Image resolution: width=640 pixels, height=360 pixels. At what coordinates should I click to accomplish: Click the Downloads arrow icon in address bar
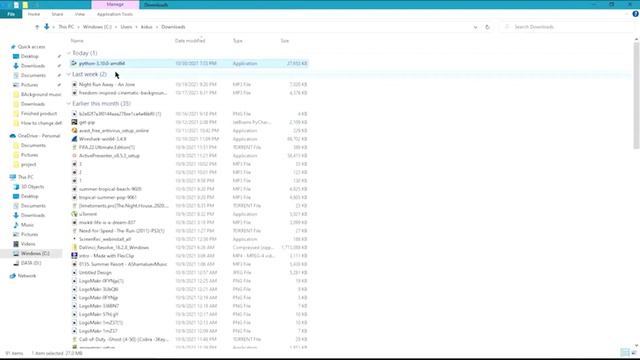[47, 27]
